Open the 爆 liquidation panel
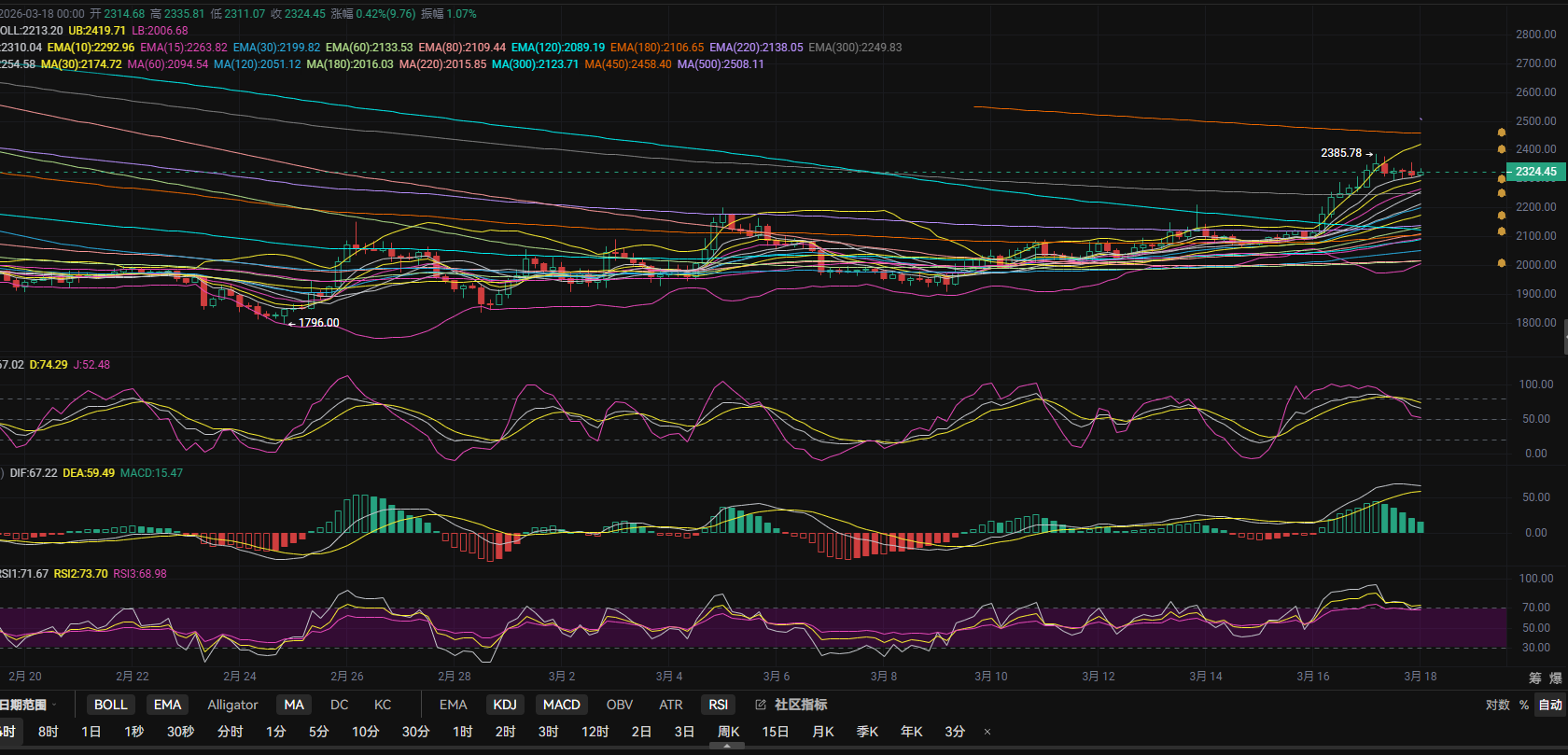Screen dimensions: 1568x755 tap(1556, 678)
